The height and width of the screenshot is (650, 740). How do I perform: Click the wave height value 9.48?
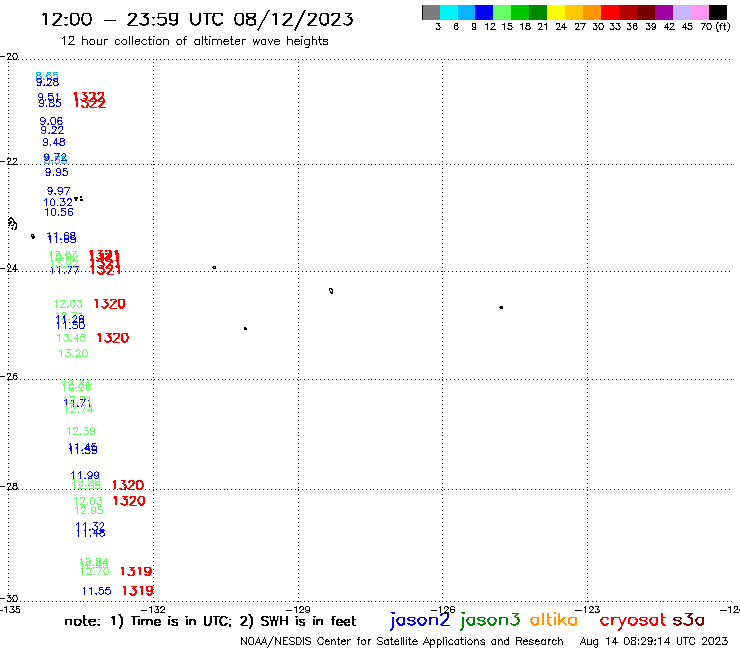click(54, 143)
